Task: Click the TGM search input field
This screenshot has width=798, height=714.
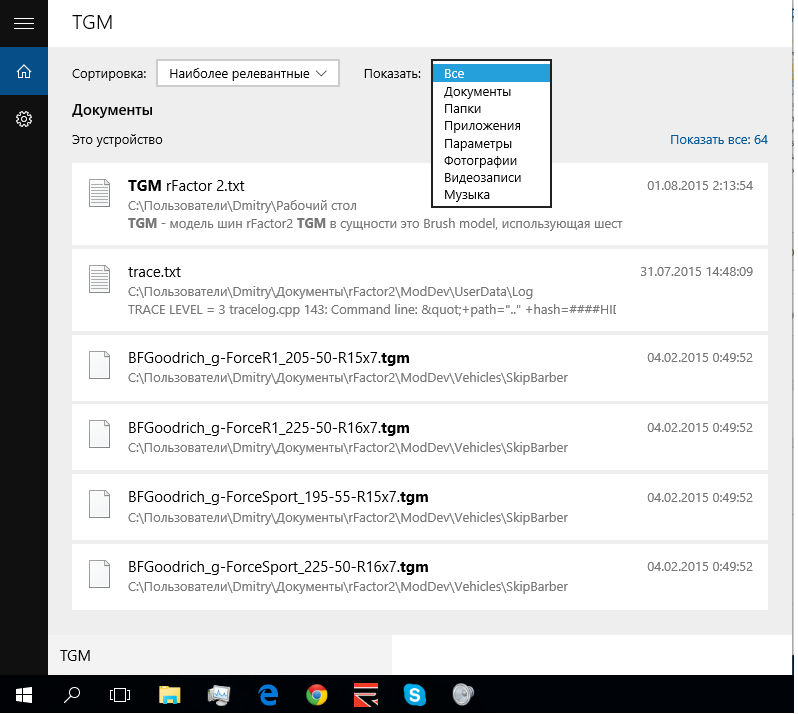Action: [x=220, y=656]
